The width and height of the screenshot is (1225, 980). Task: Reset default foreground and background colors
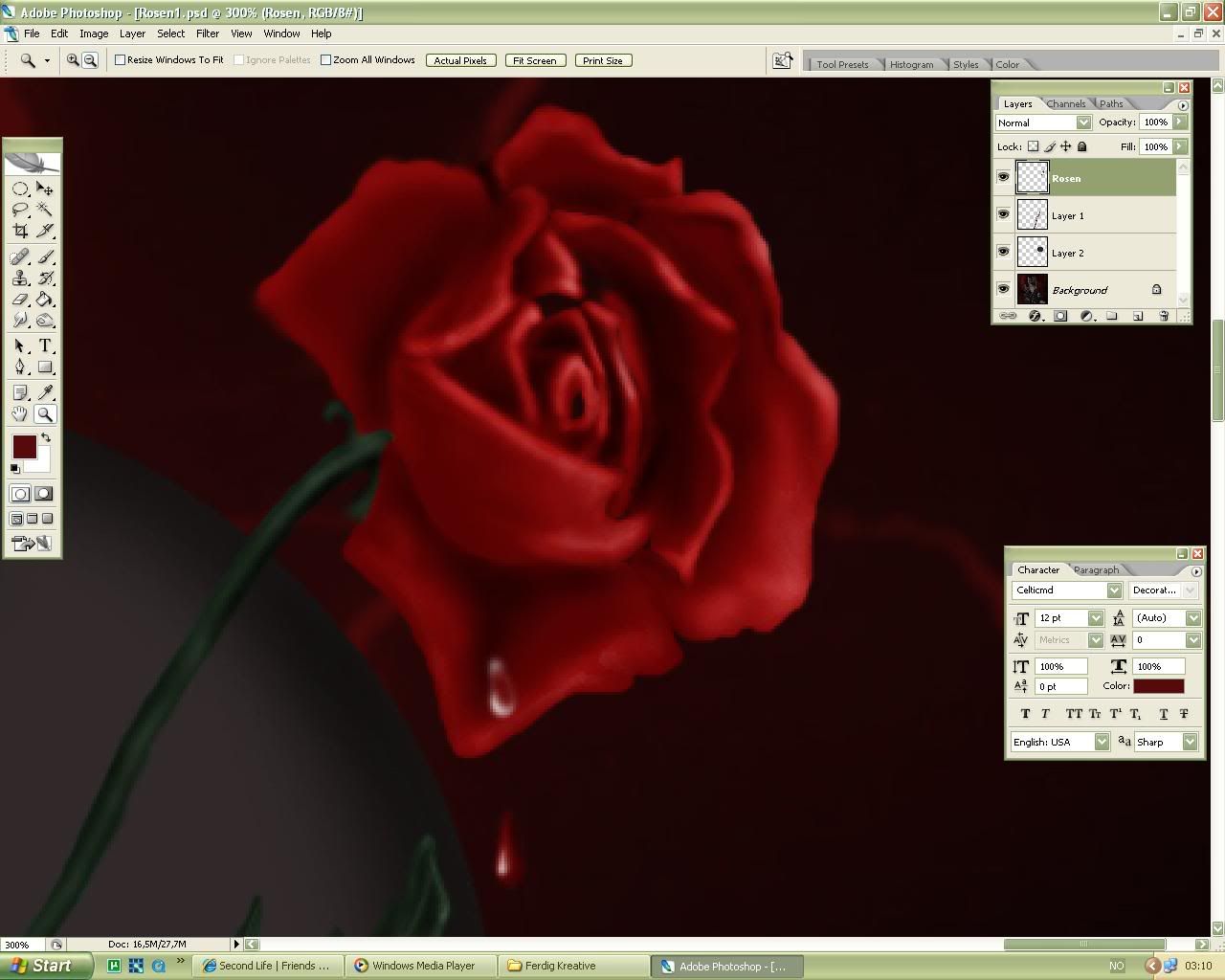coord(15,468)
